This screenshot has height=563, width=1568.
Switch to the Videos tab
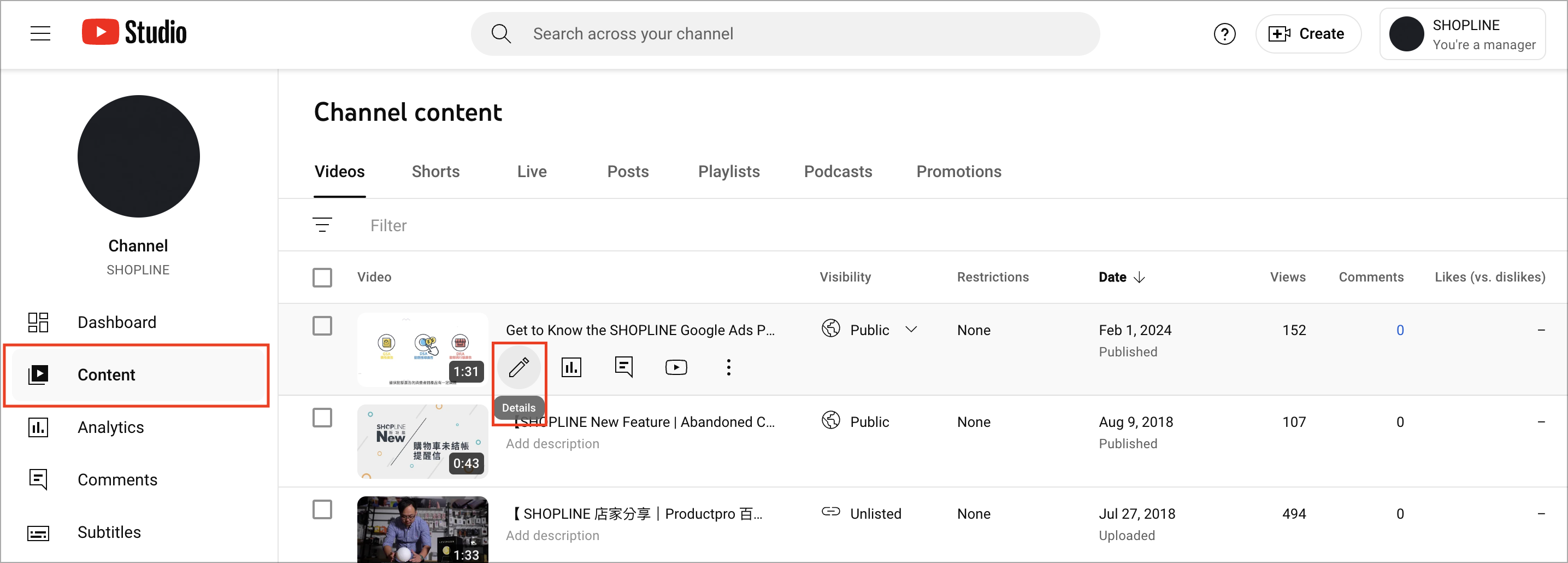[x=340, y=171]
